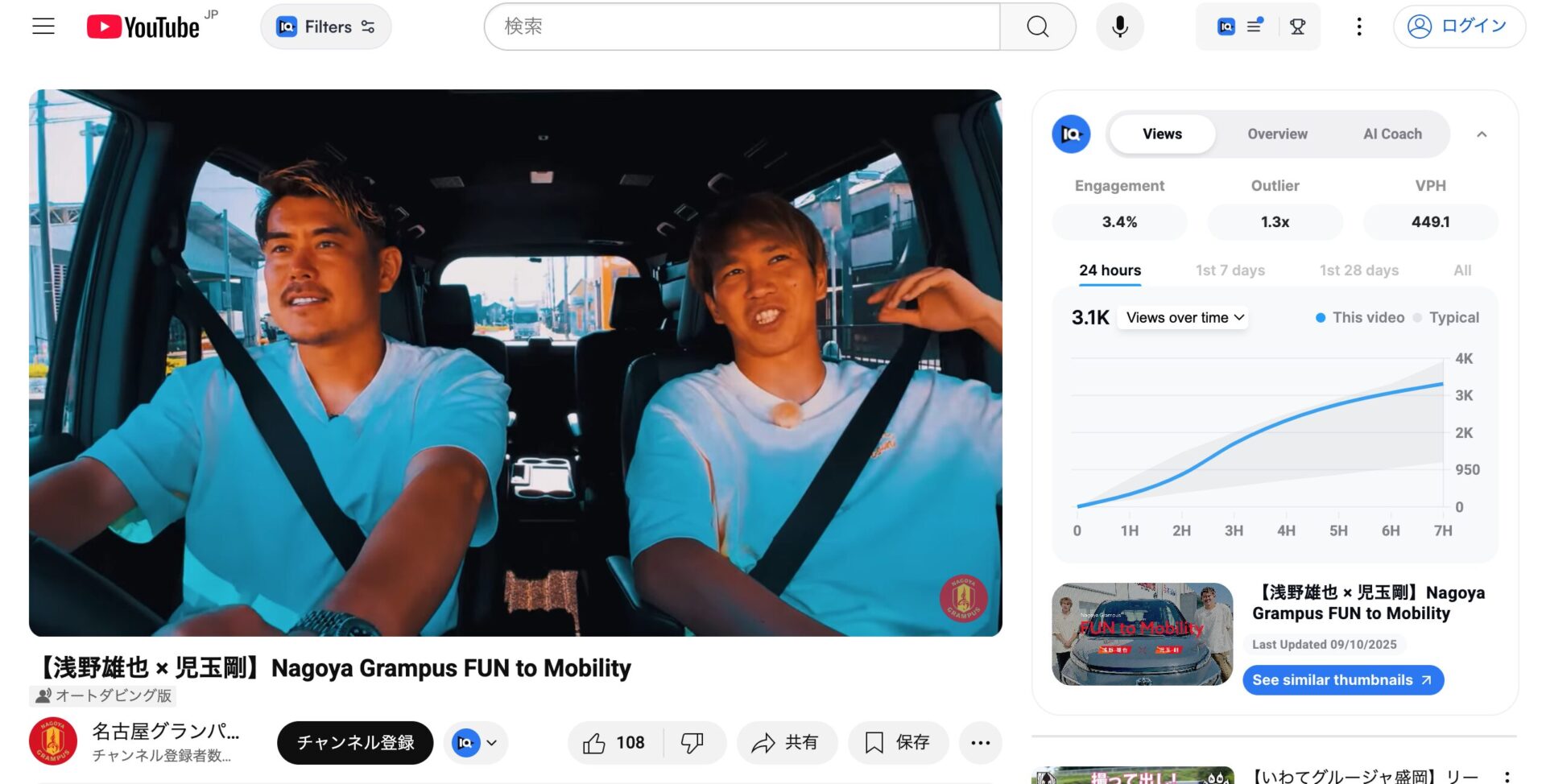Open the 名古屋グランパ… channel name link
This screenshot has width=1546, height=784.
coord(165,731)
